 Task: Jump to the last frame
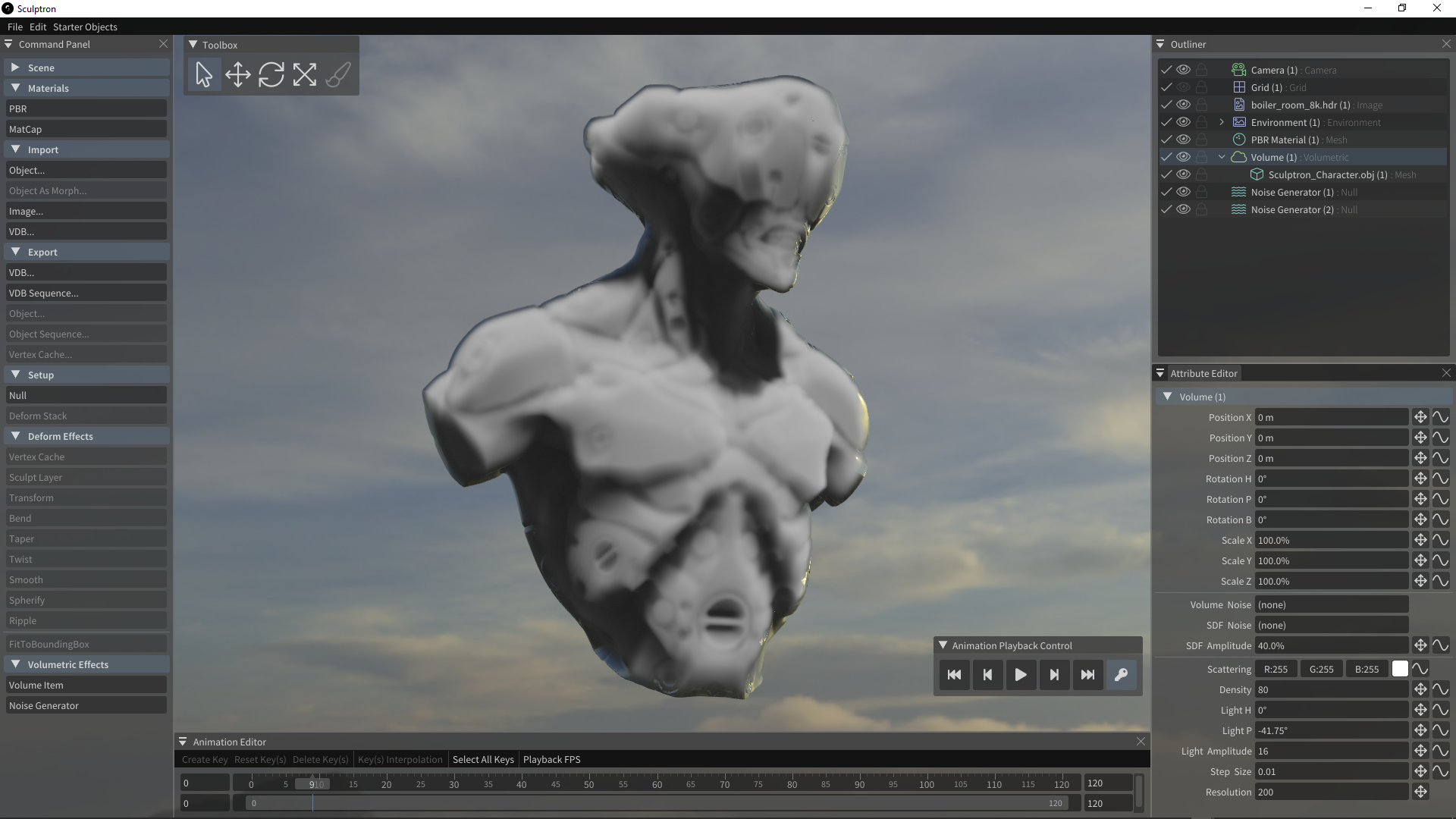click(1087, 675)
